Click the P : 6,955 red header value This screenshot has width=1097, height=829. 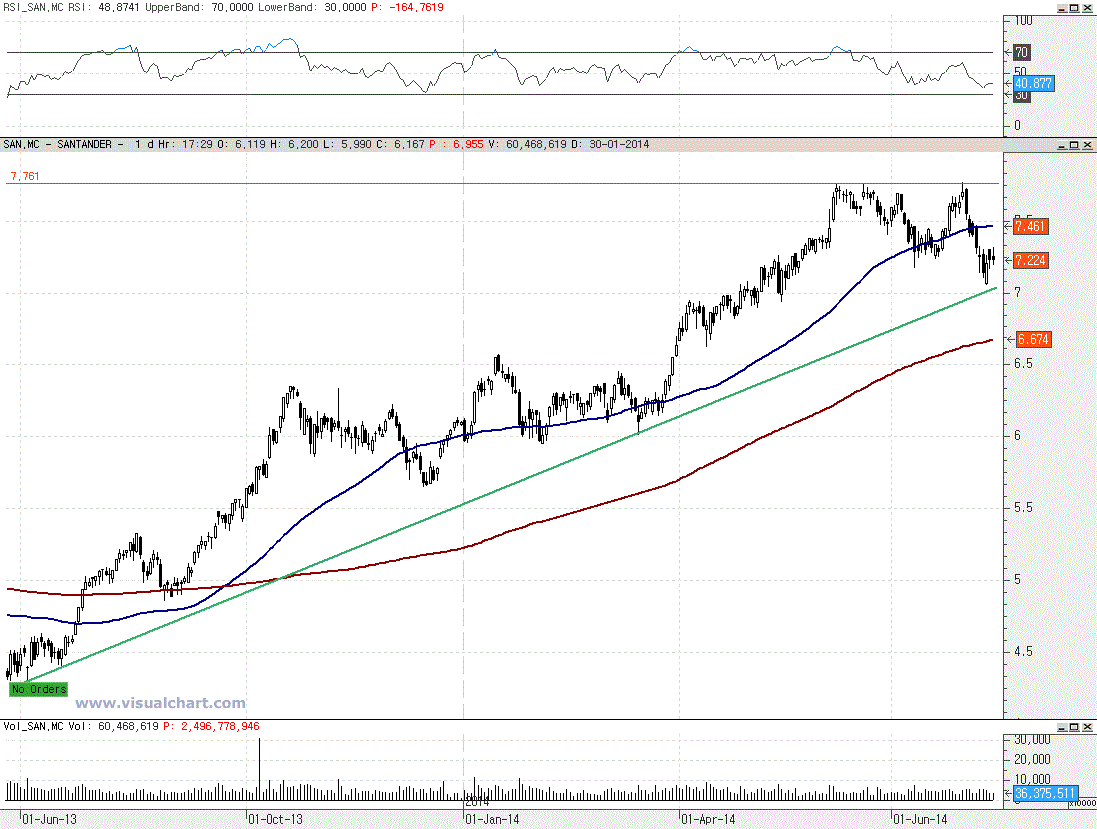pos(456,144)
